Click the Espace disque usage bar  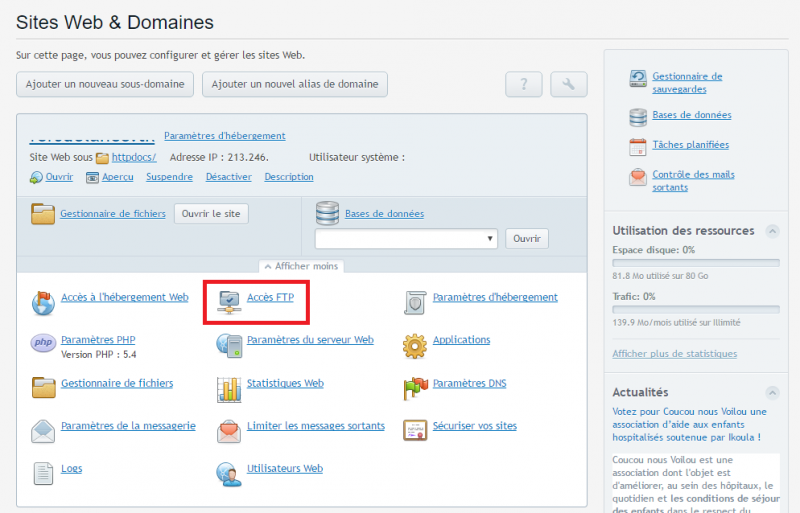point(695,263)
